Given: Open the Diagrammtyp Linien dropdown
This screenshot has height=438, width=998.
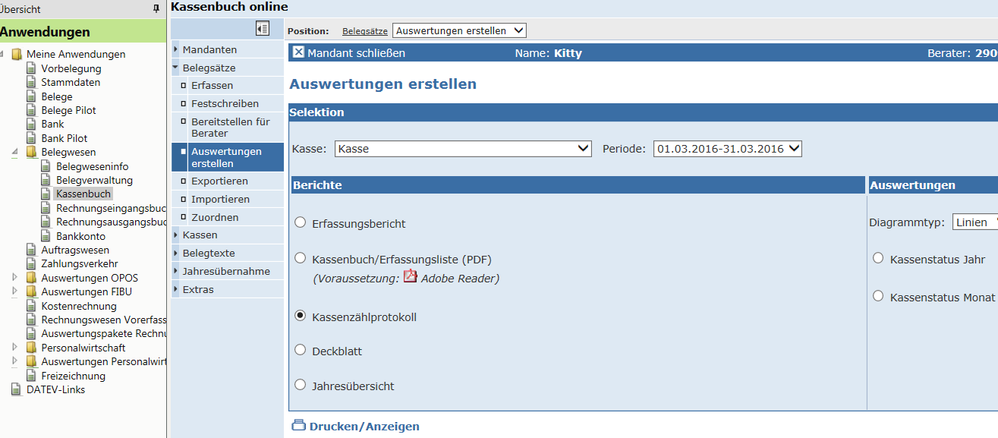Looking at the screenshot, I should [975, 222].
